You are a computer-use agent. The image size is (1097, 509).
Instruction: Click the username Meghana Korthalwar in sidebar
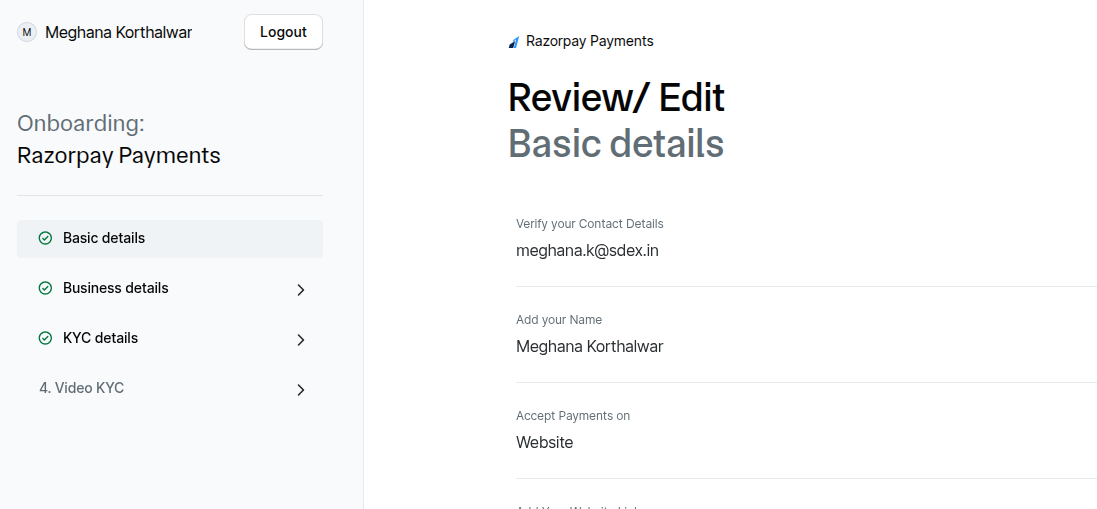[x=118, y=32]
